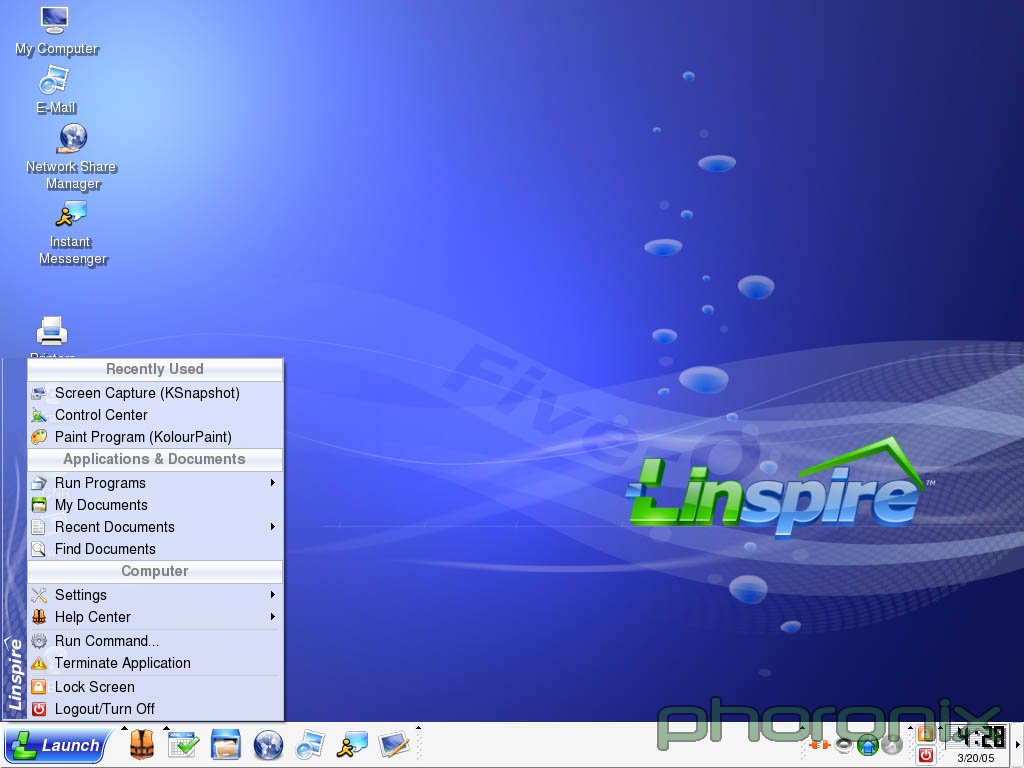Choose Find Documents in the Launch menu
1024x768 pixels.
pos(105,549)
